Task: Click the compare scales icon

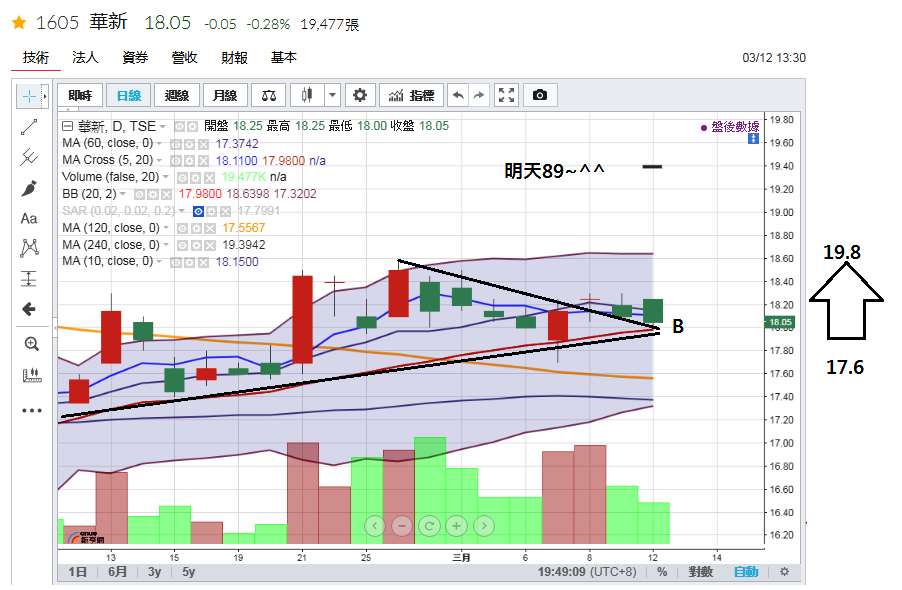Action: click(x=269, y=95)
